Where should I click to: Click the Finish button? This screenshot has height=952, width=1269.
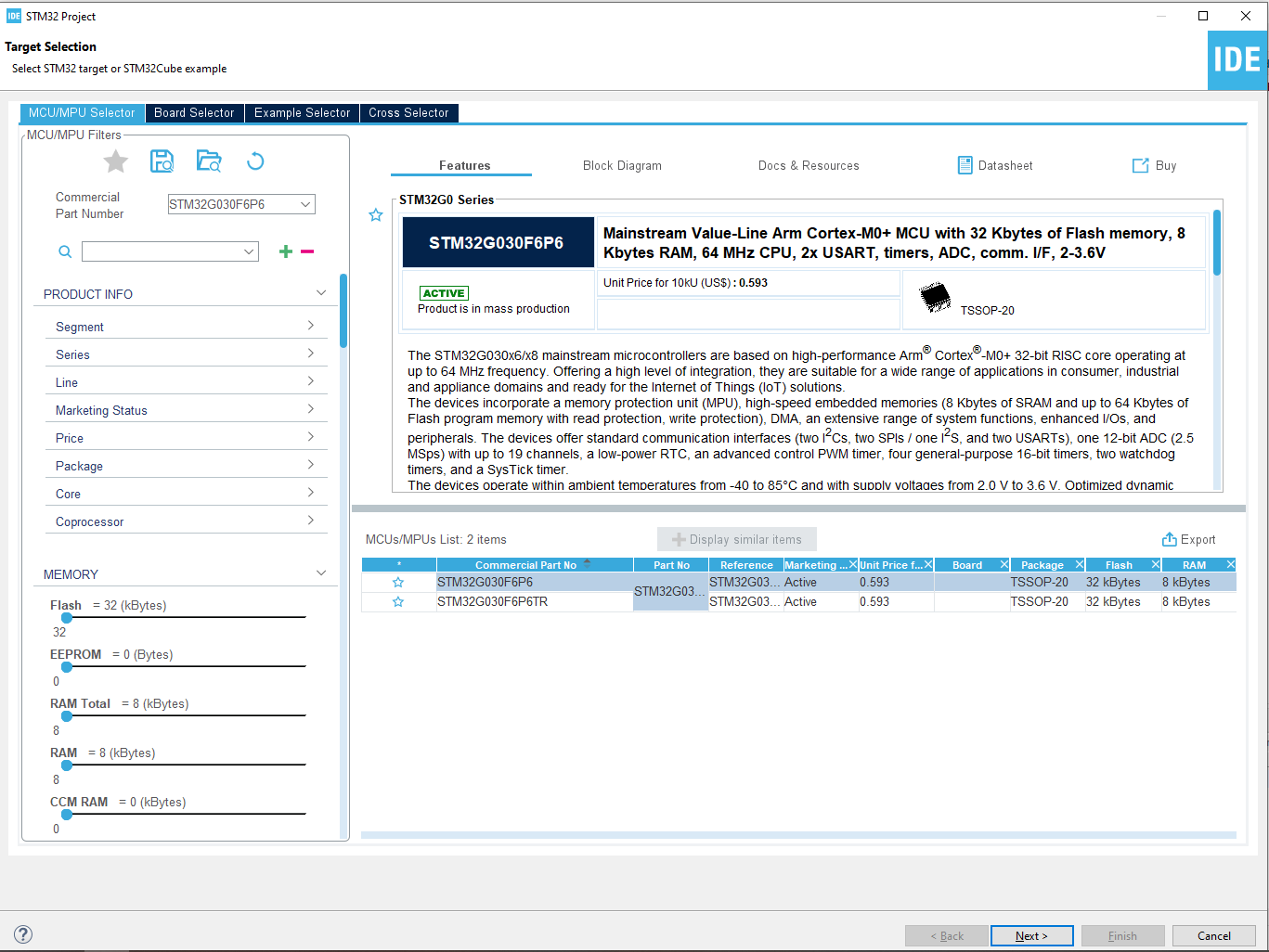1122,935
